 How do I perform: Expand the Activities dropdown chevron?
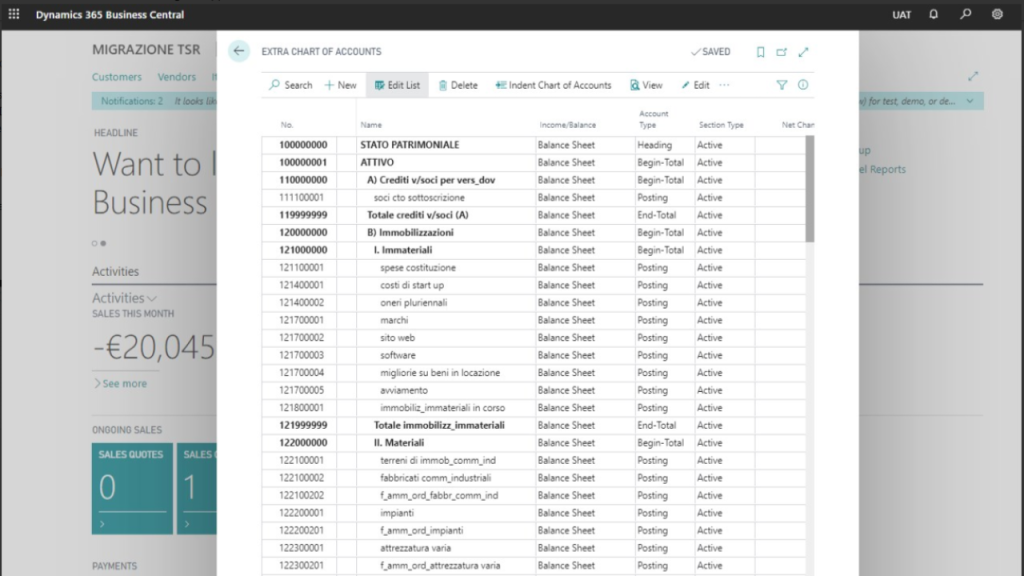pos(152,298)
